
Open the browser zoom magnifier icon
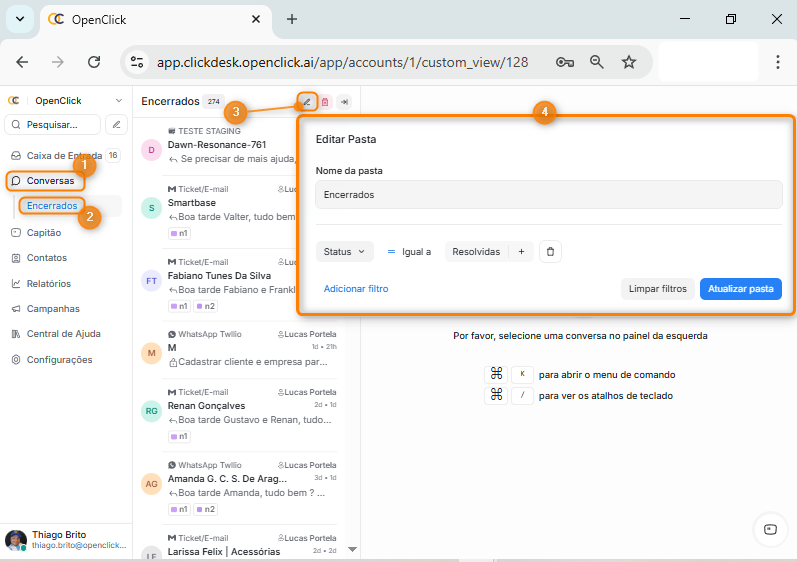tap(597, 62)
